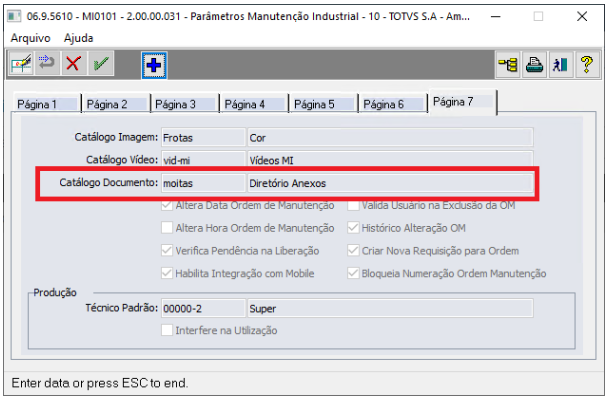Click Técnico Padrão field containing 00000-2

pyautogui.click(x=204, y=309)
